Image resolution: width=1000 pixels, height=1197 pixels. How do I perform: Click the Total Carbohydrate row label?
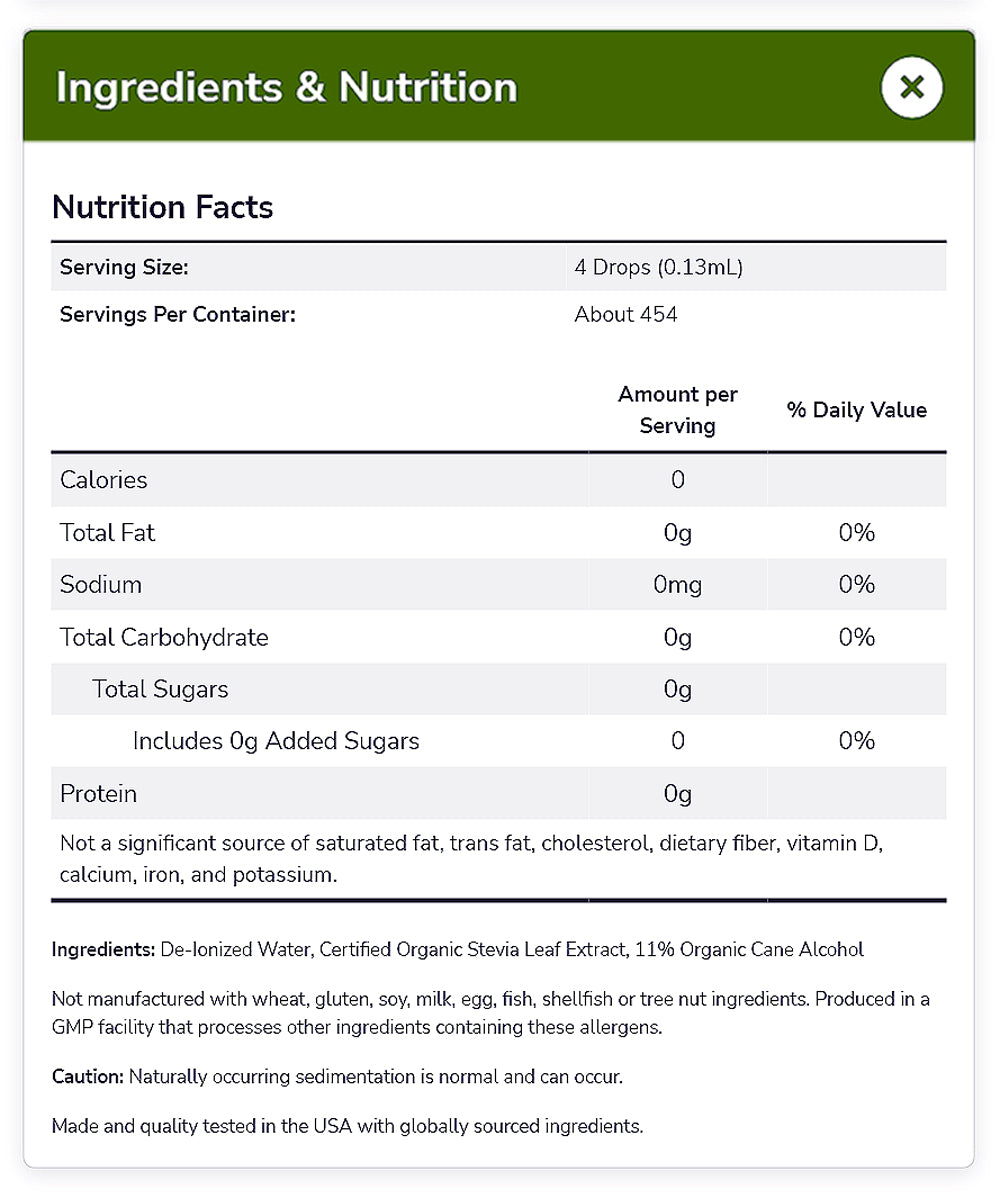pyautogui.click(x=164, y=637)
